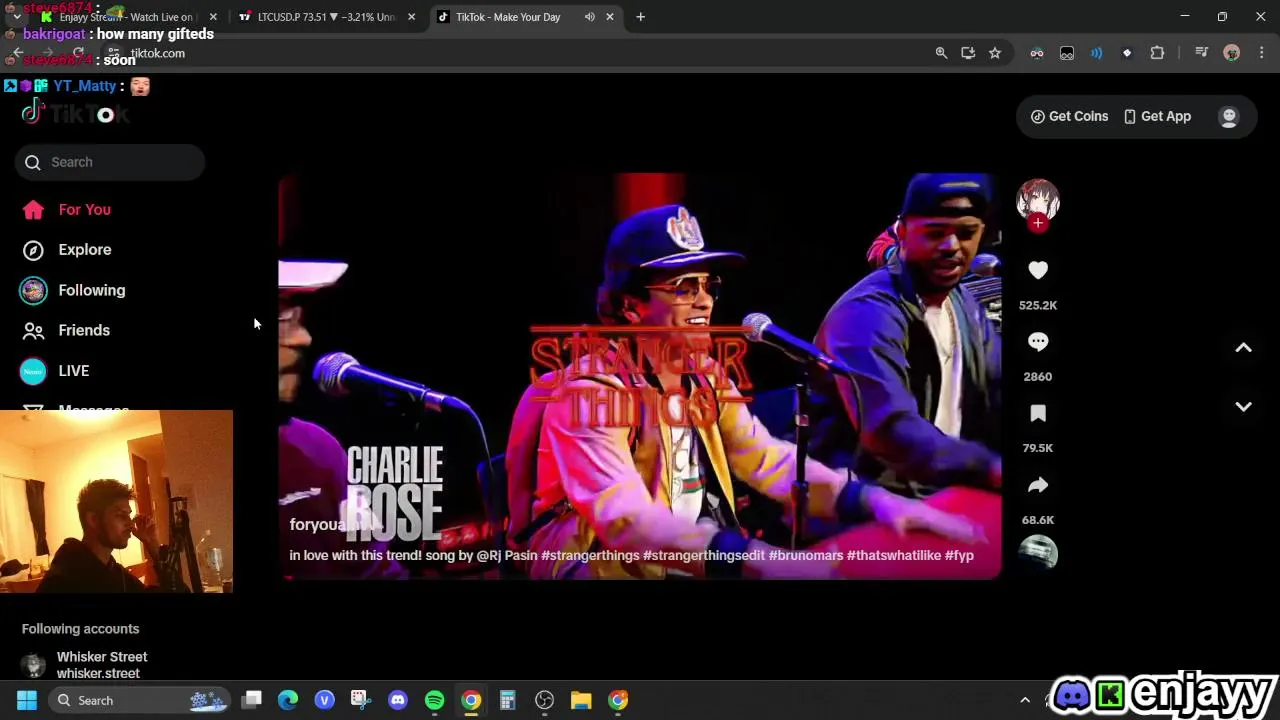Open Chrome profile avatar

click(1232, 53)
